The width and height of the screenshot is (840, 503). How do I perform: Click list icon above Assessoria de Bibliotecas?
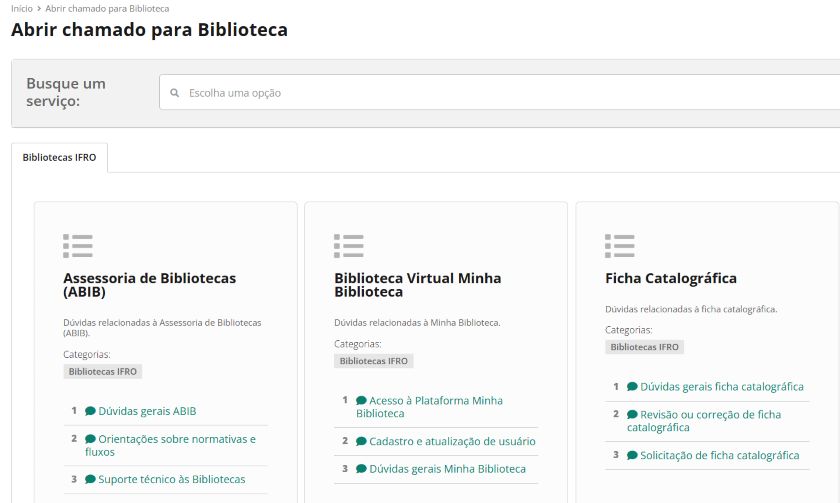coord(78,246)
